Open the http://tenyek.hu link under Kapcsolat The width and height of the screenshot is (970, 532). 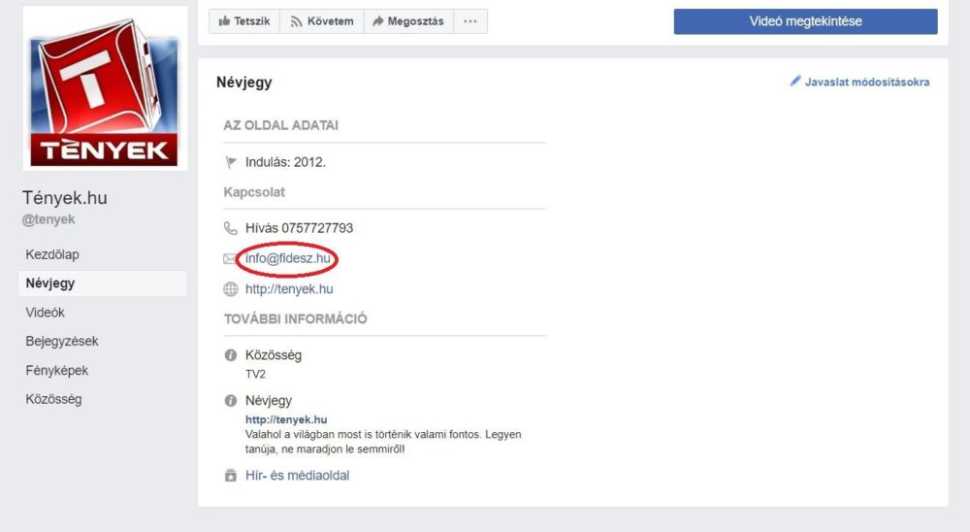289,289
